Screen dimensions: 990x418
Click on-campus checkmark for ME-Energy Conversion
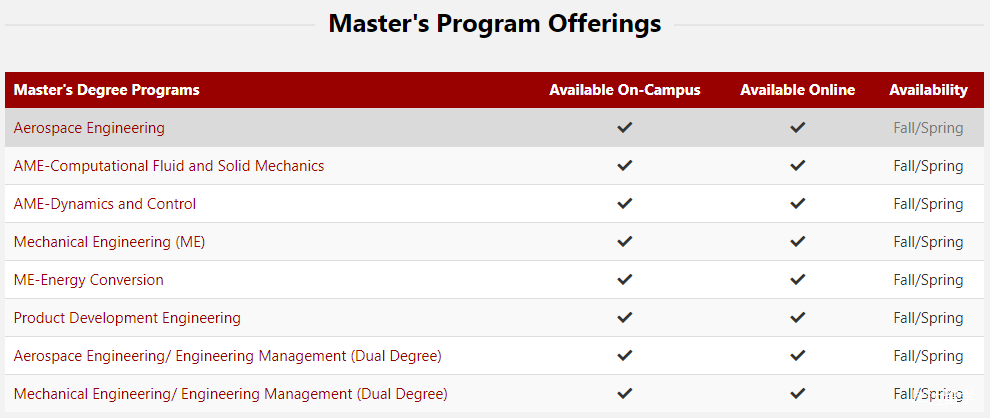pyautogui.click(x=625, y=280)
